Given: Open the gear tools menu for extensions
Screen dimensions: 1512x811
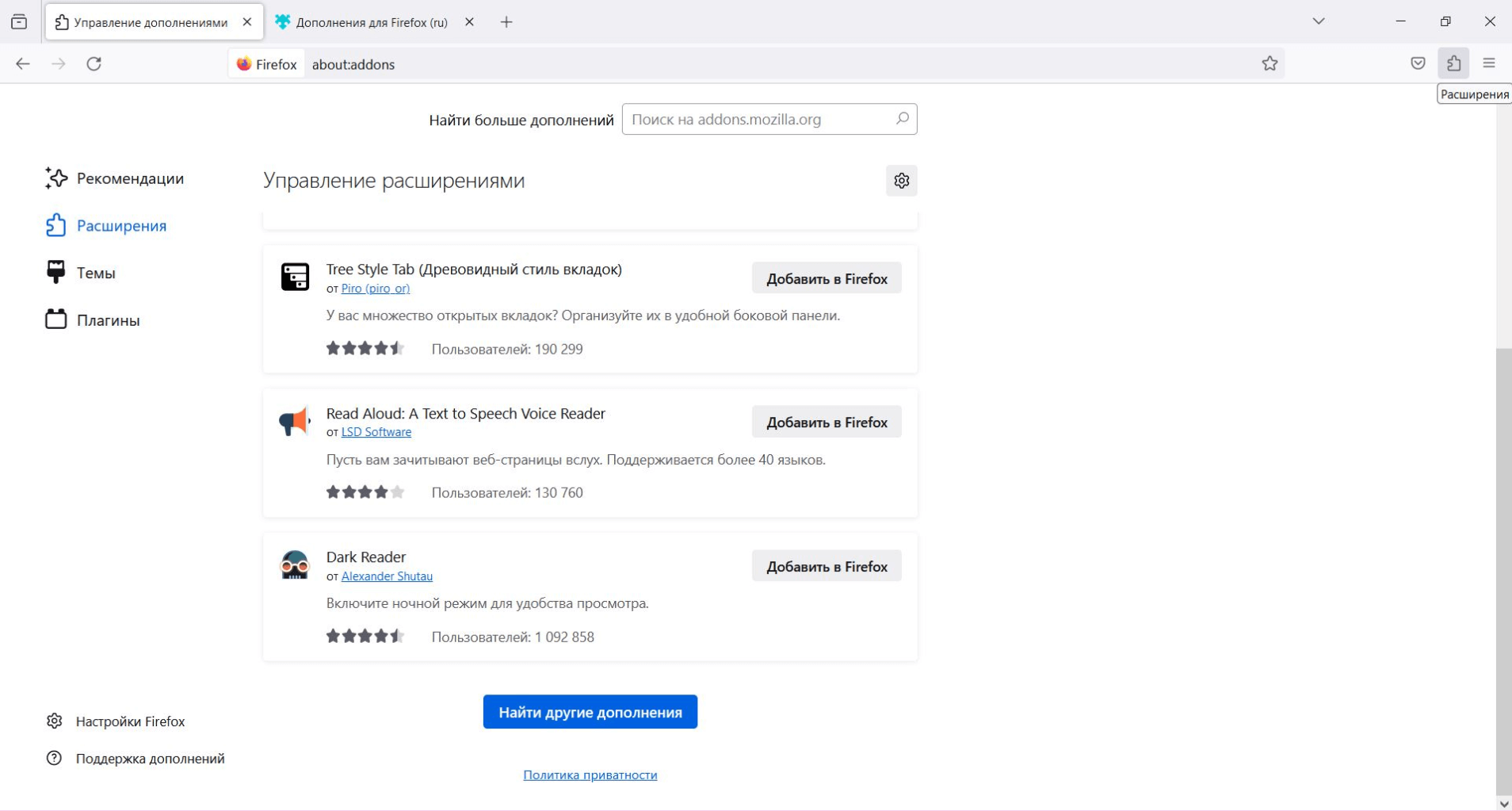Looking at the screenshot, I should tap(901, 181).
